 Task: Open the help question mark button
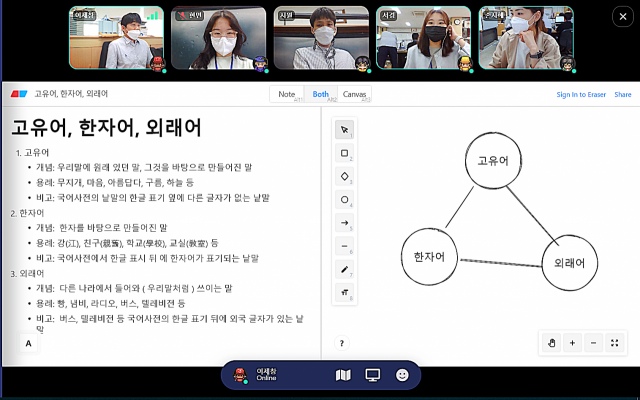342,343
